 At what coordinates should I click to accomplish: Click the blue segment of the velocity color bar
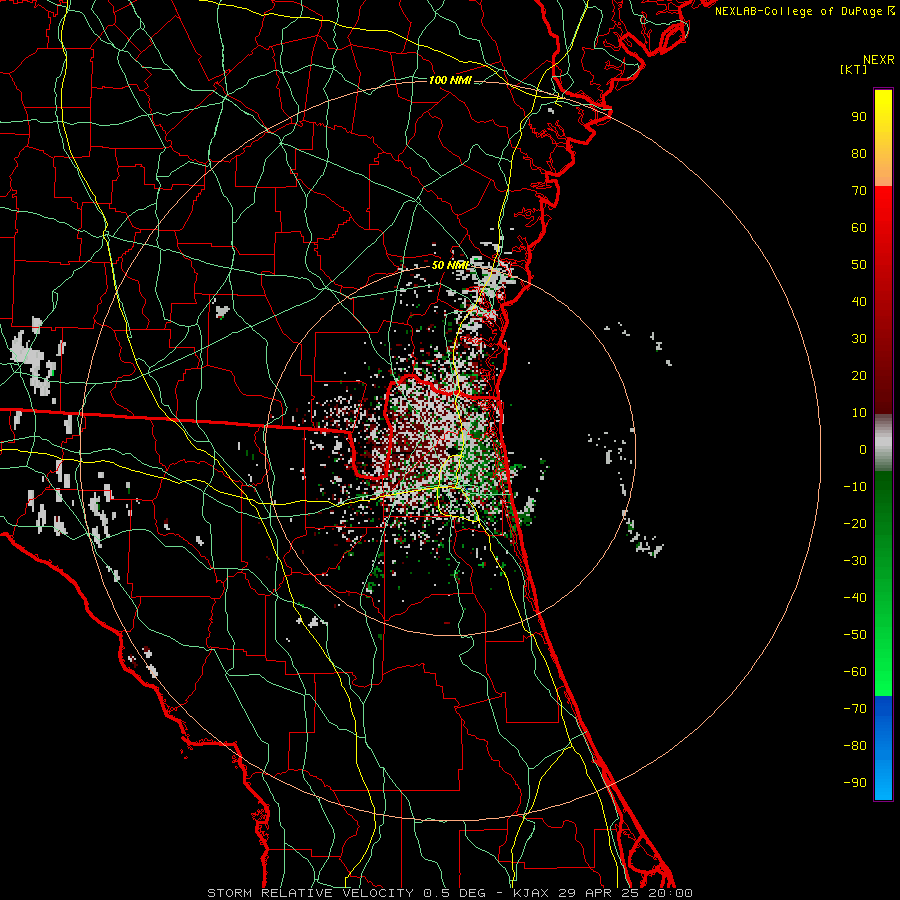click(x=883, y=748)
